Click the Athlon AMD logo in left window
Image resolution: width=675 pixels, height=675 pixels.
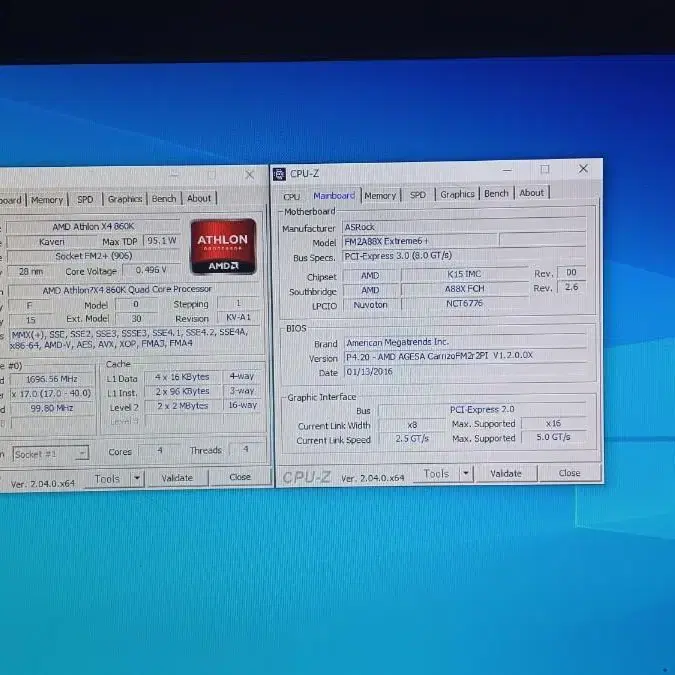click(x=223, y=246)
